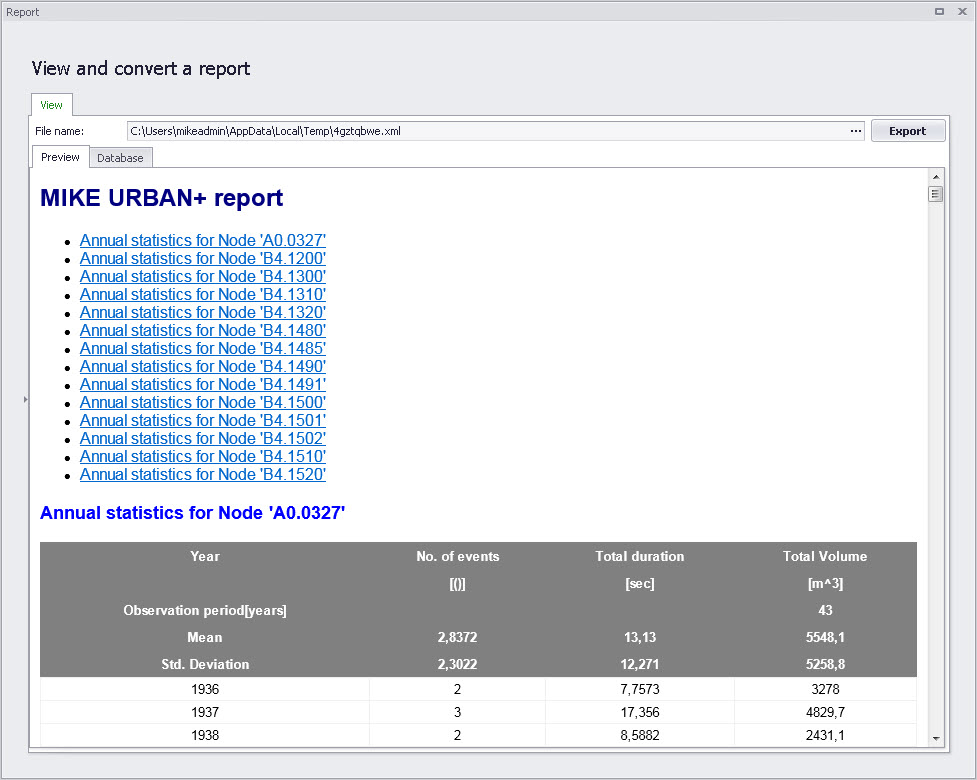This screenshot has width=977, height=780.
Task: Jump to Node 'B4.1520' statistics link
Action: (203, 475)
